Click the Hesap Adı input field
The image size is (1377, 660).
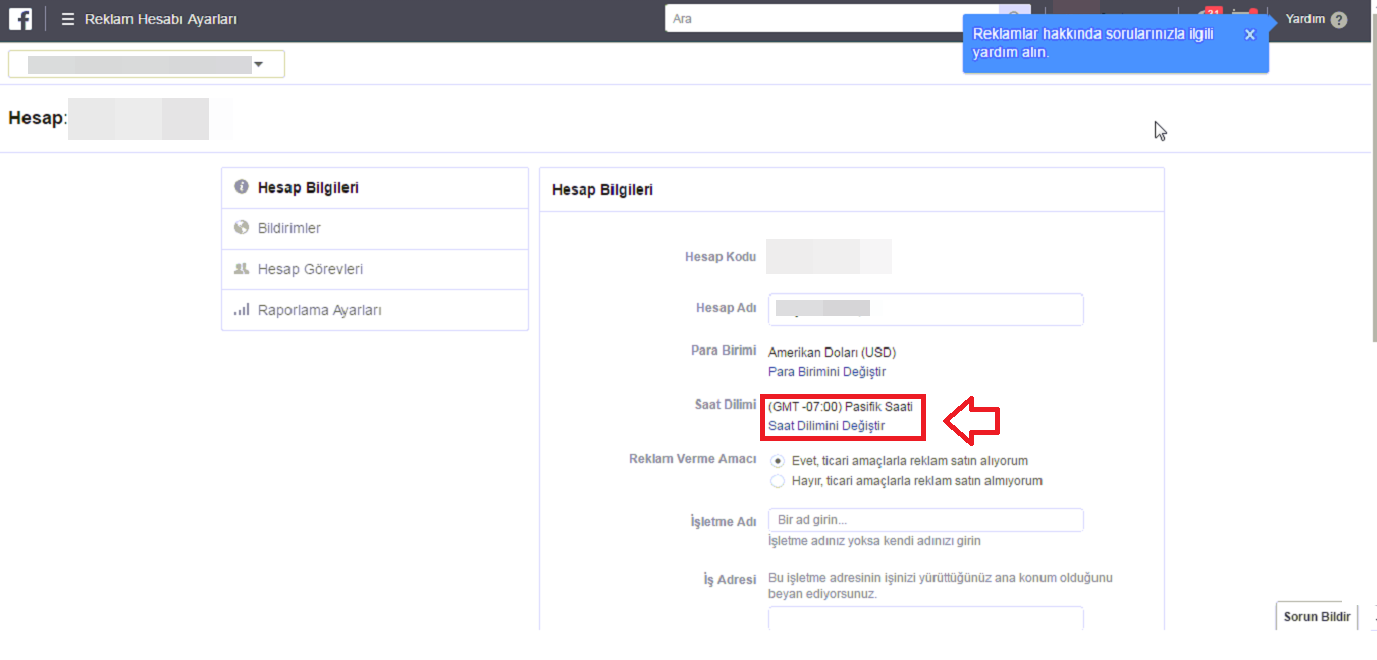click(x=926, y=309)
